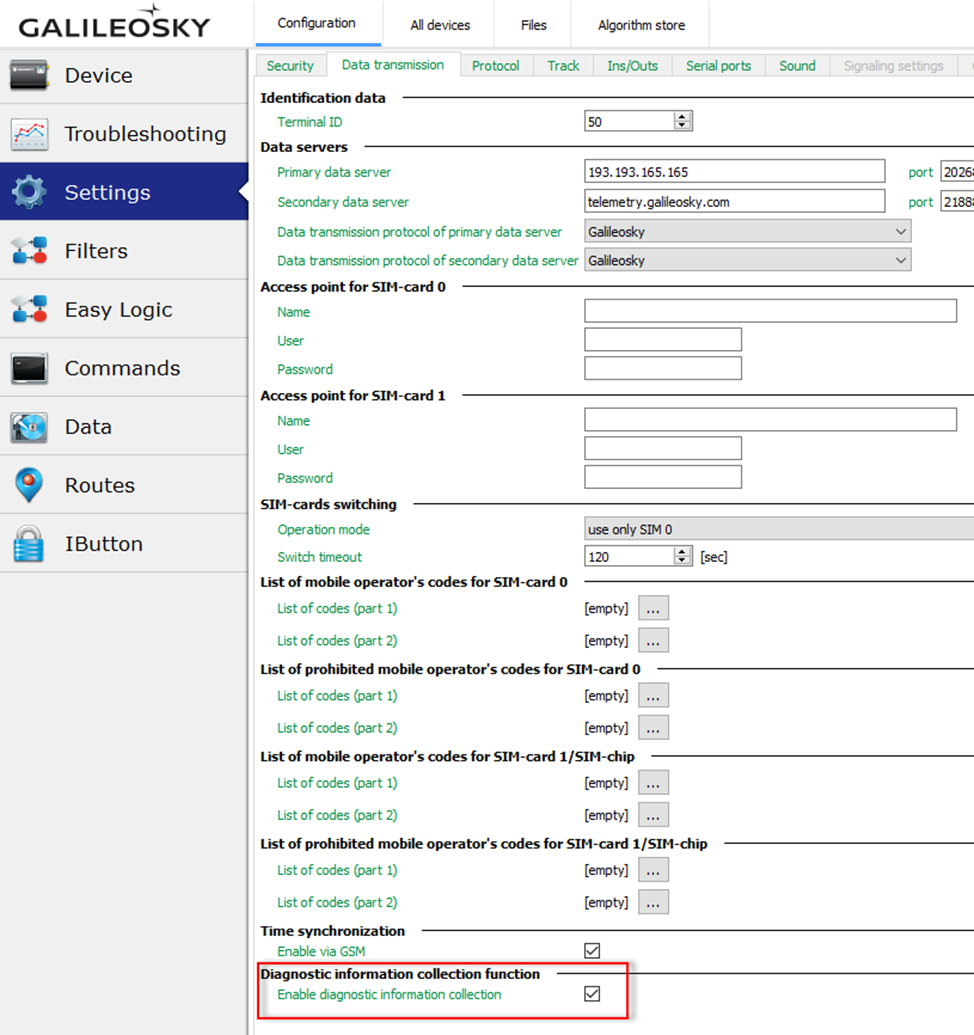Uncheck Enable diagnostic information collection
The image size is (974, 1035).
pyautogui.click(x=592, y=994)
